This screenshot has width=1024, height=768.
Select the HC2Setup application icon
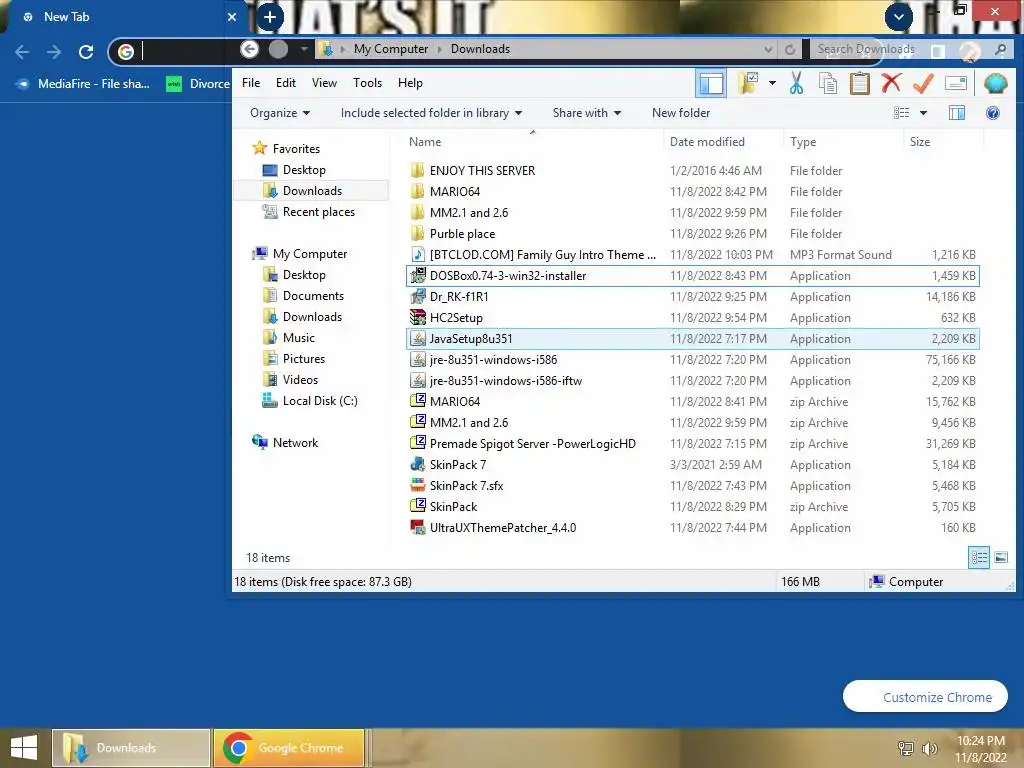pos(417,317)
